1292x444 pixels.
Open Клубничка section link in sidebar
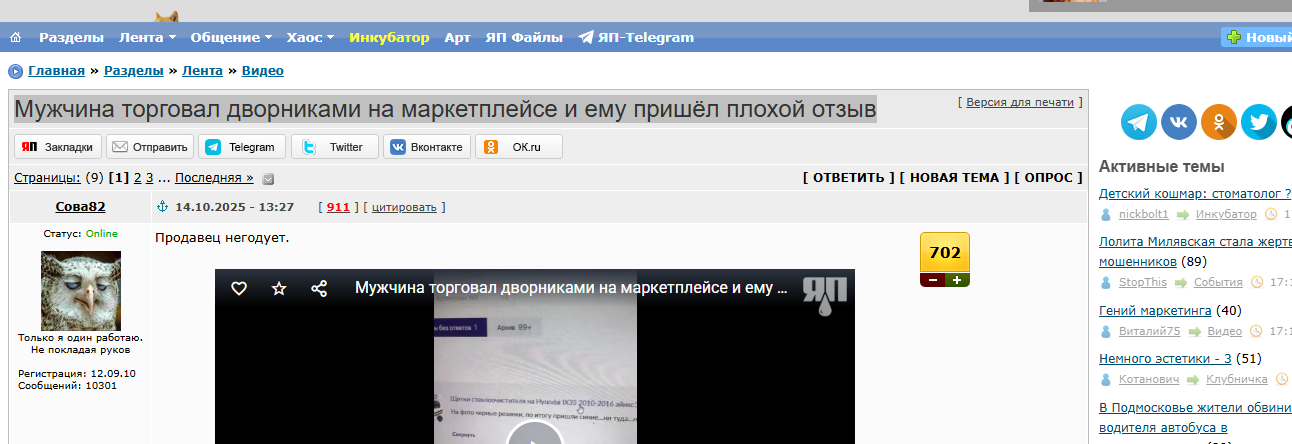1237,380
